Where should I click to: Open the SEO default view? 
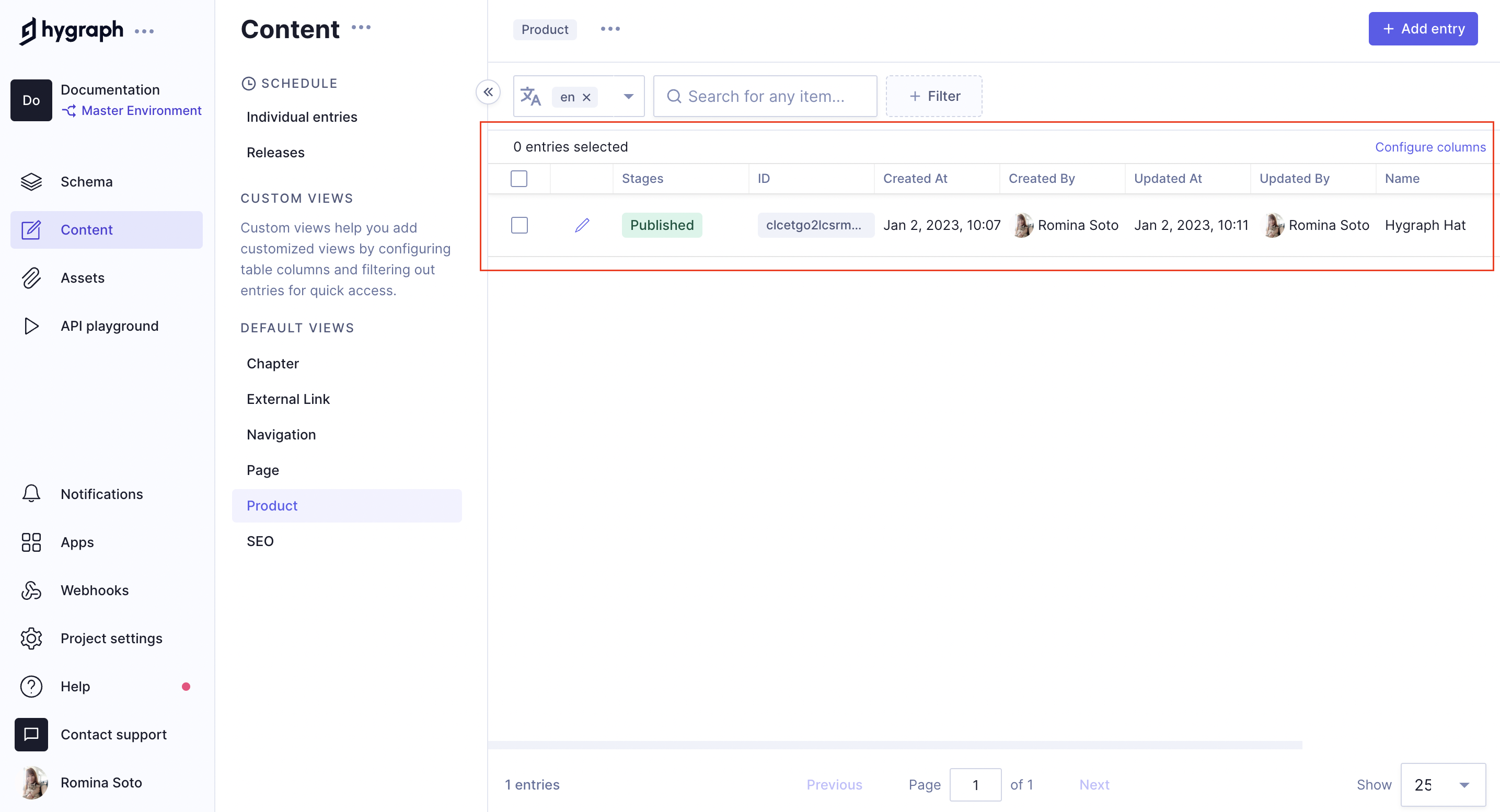(x=260, y=541)
